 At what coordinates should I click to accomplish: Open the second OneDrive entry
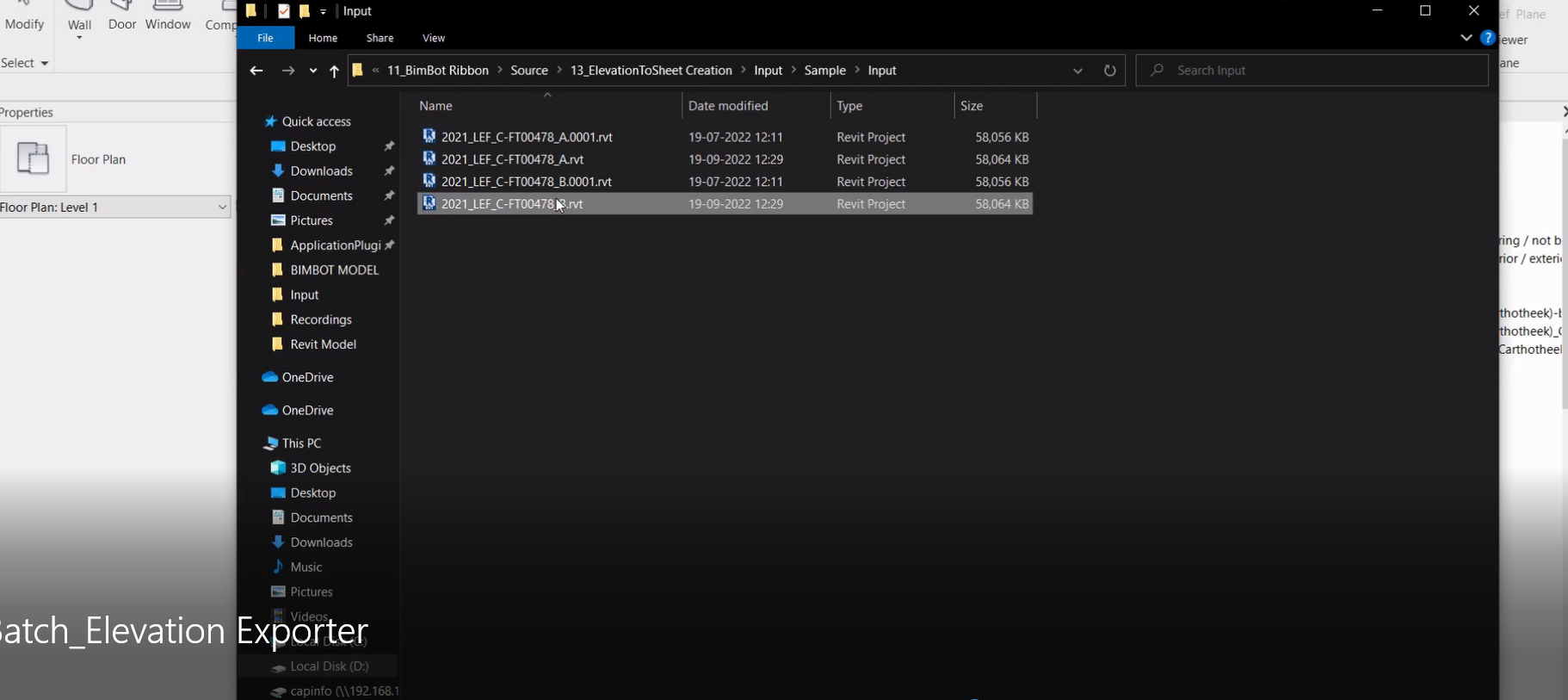pos(307,411)
